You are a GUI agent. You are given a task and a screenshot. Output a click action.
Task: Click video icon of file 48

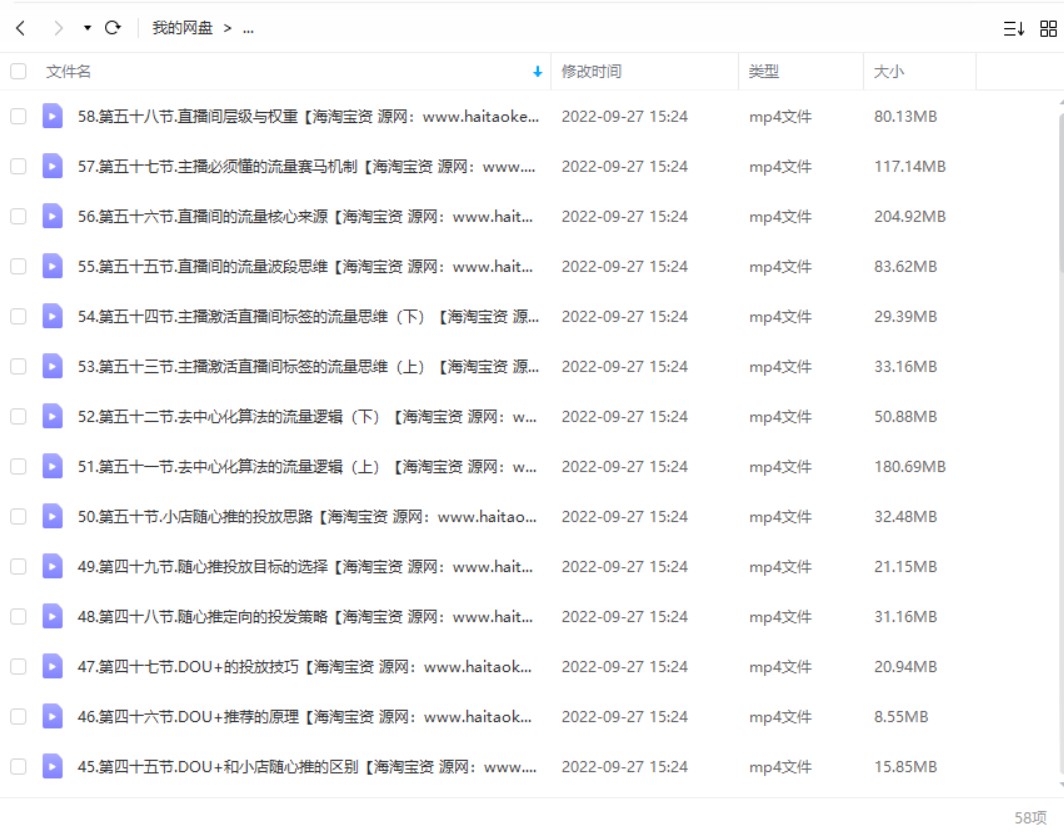pos(52,617)
